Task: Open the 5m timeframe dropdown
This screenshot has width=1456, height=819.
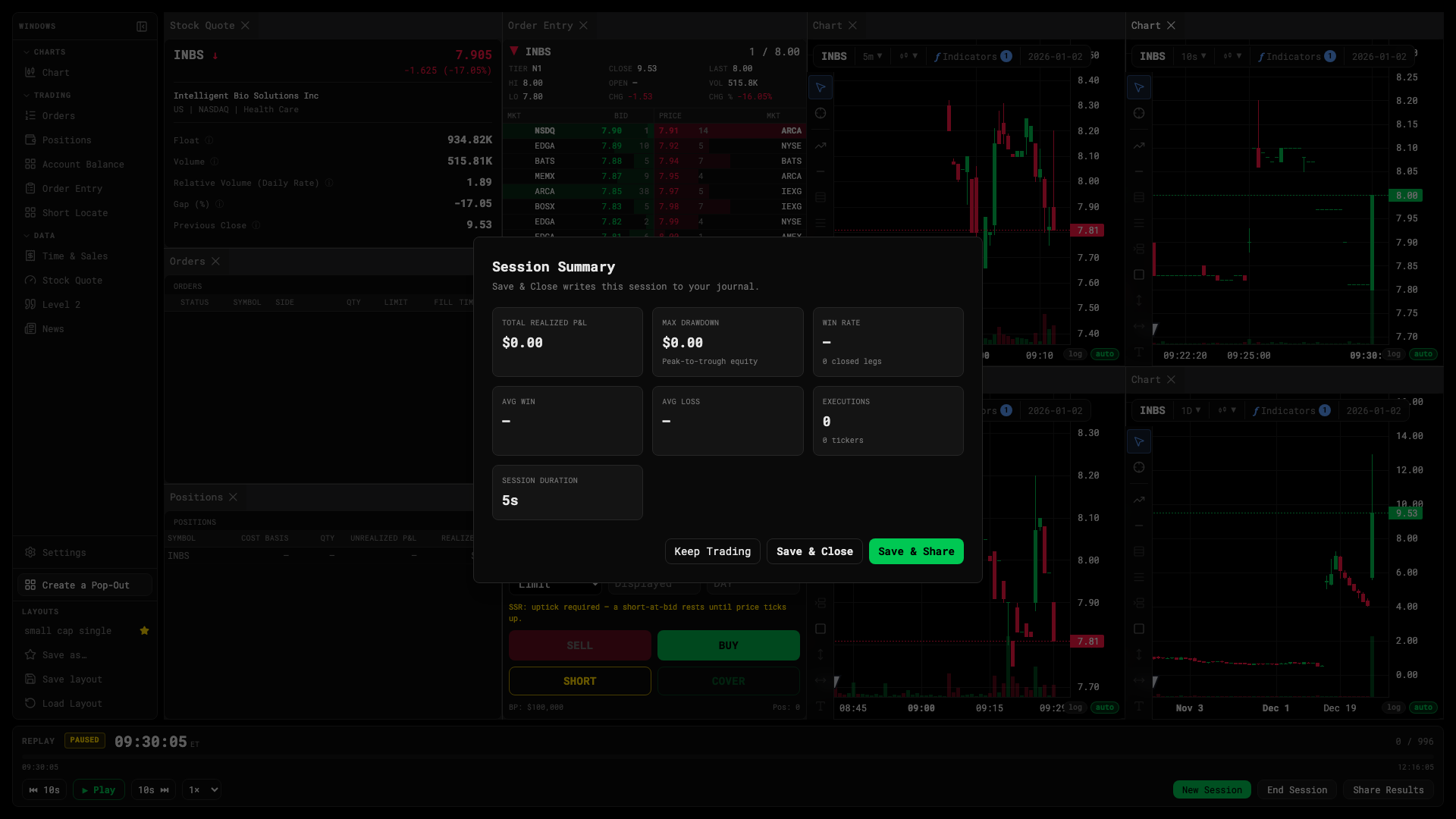Action: click(x=872, y=57)
